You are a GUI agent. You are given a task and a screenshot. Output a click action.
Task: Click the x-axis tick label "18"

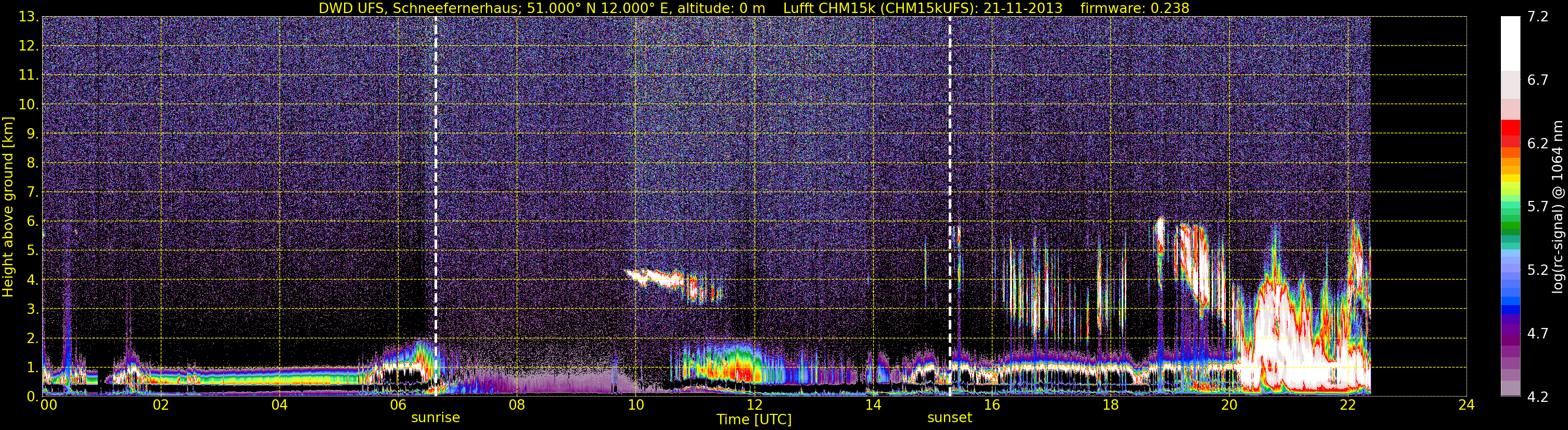pos(1110,406)
